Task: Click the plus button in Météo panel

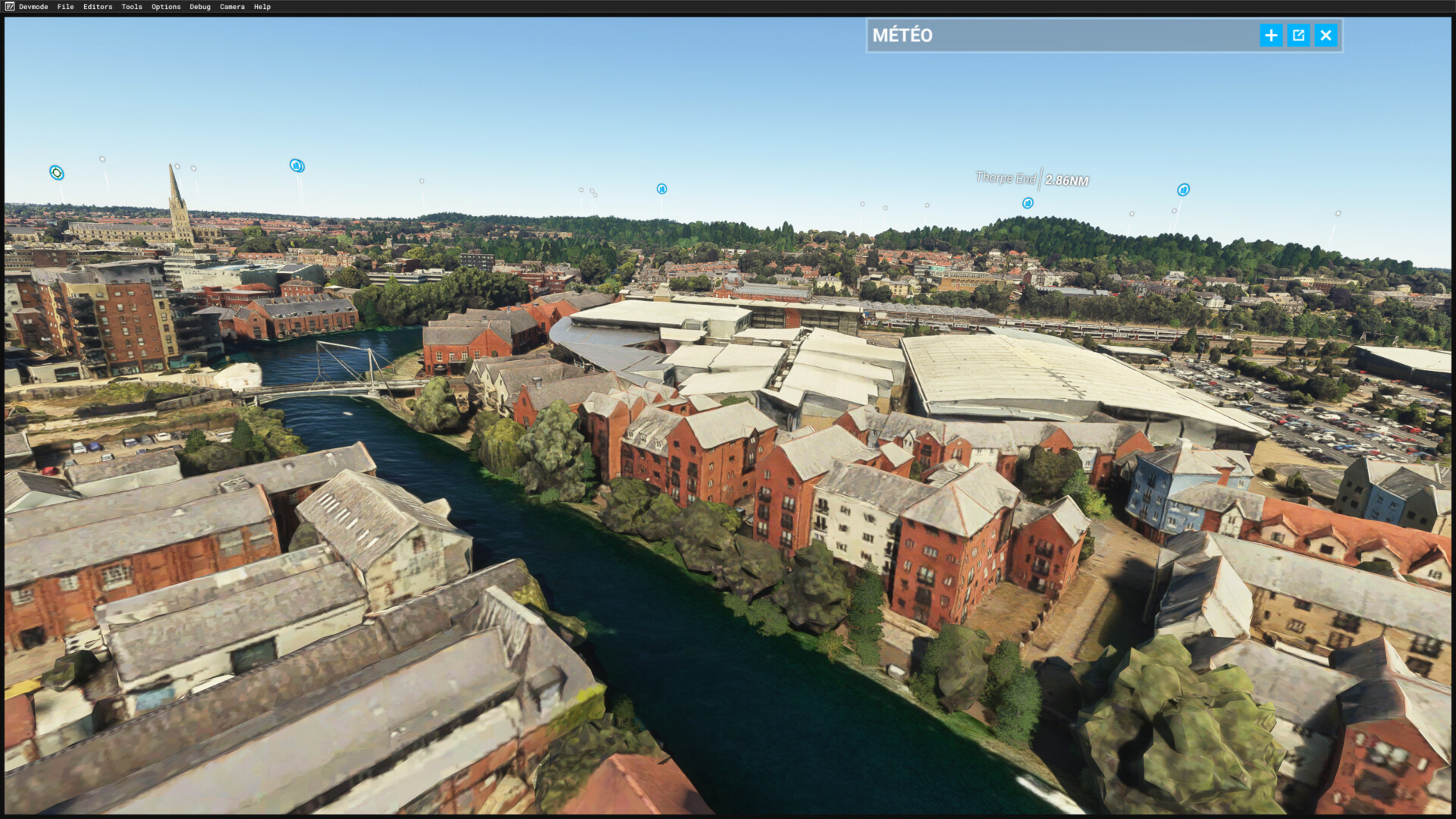Action: tap(1271, 36)
